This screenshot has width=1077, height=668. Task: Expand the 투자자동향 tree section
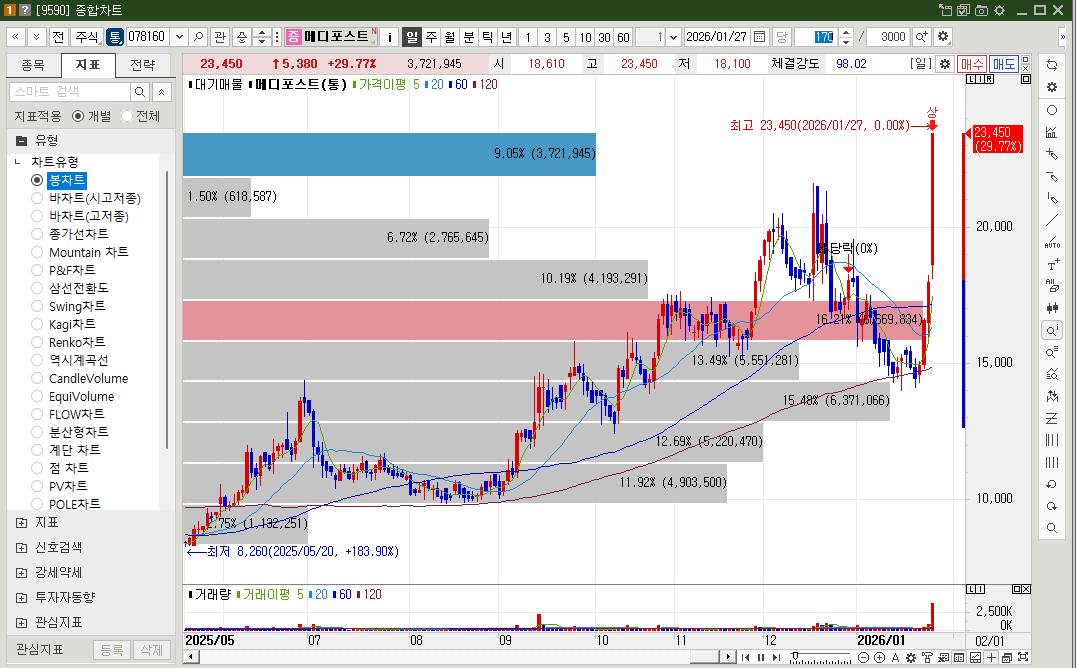point(21,597)
